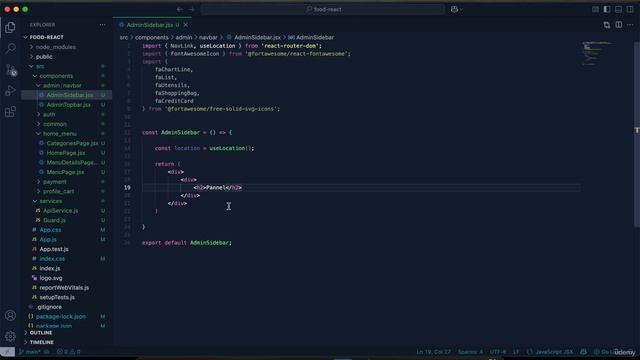
Task: Close the AdminSidebar.jsx tab
Action: (186, 25)
